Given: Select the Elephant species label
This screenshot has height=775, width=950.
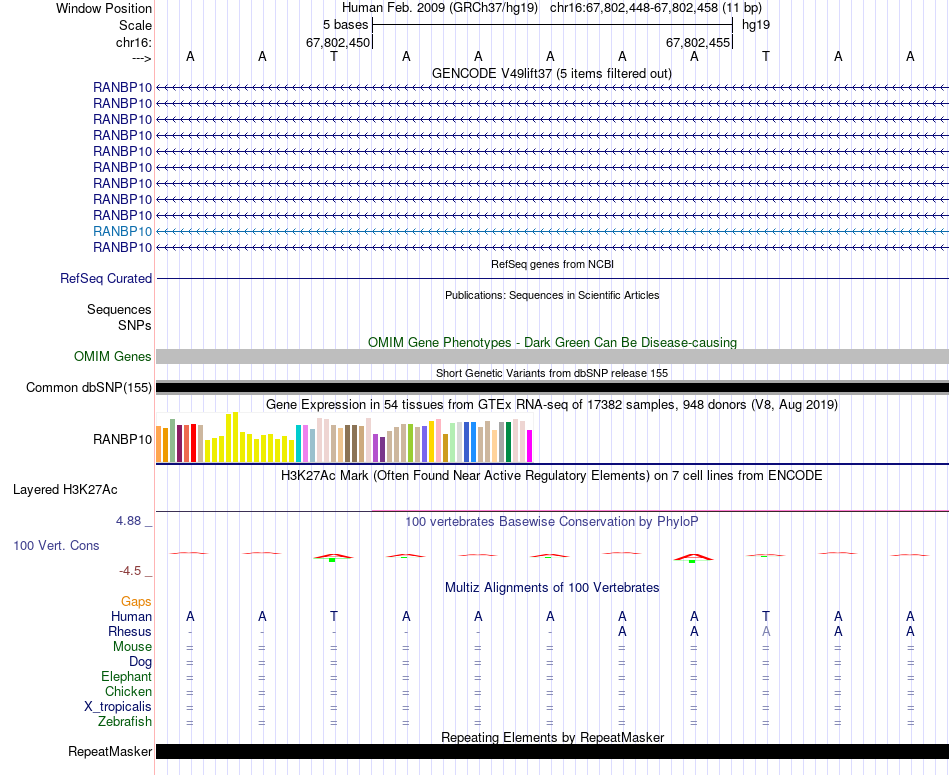Looking at the screenshot, I should coord(126,676).
